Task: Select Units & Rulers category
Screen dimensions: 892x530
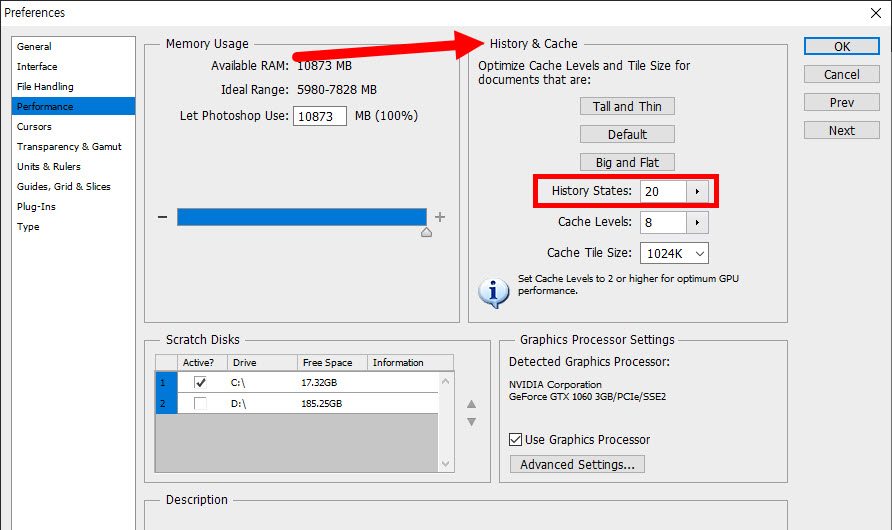Action: tap(48, 166)
